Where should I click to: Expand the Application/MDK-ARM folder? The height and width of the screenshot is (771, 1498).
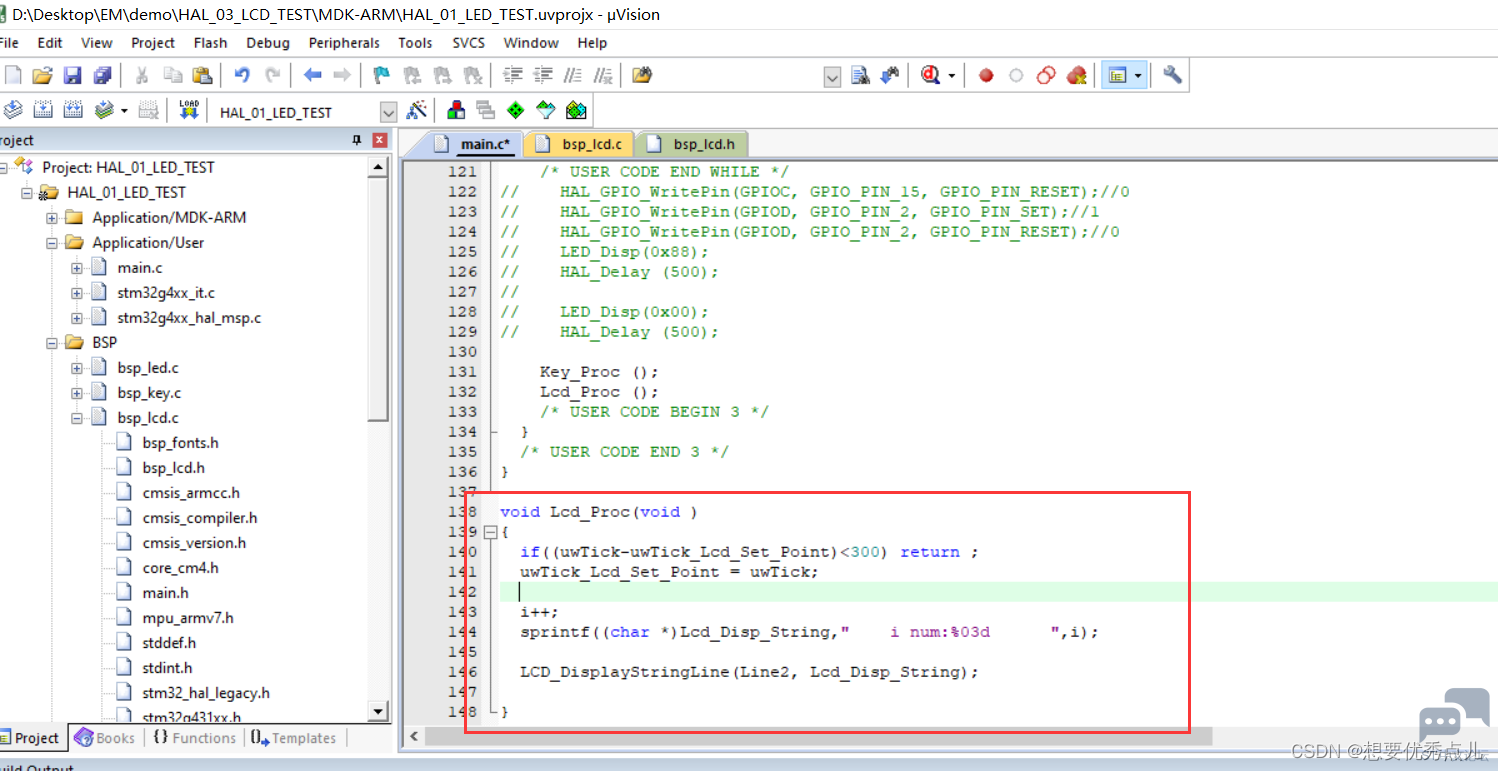coord(51,217)
